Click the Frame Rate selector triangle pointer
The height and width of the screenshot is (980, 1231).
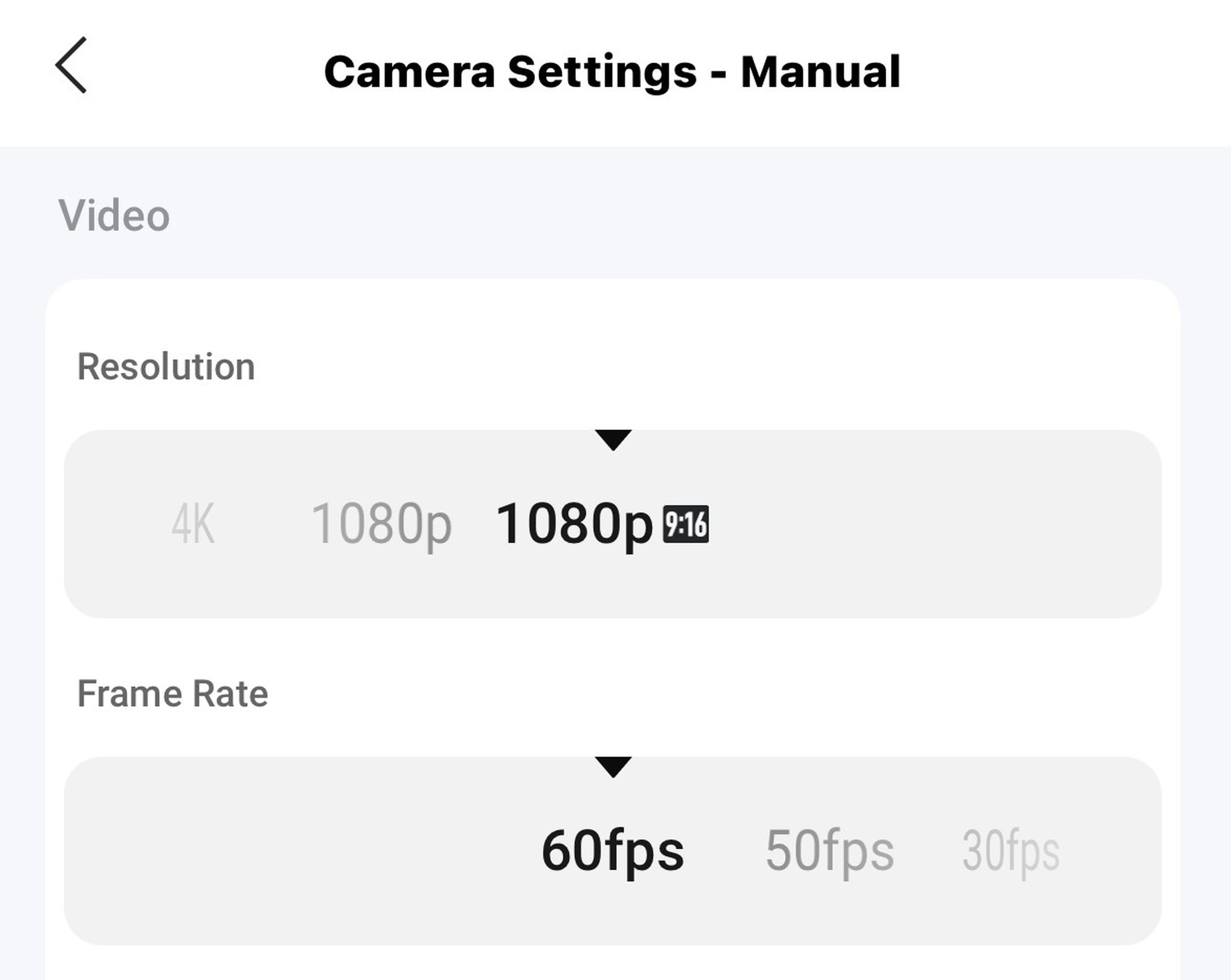(x=612, y=767)
